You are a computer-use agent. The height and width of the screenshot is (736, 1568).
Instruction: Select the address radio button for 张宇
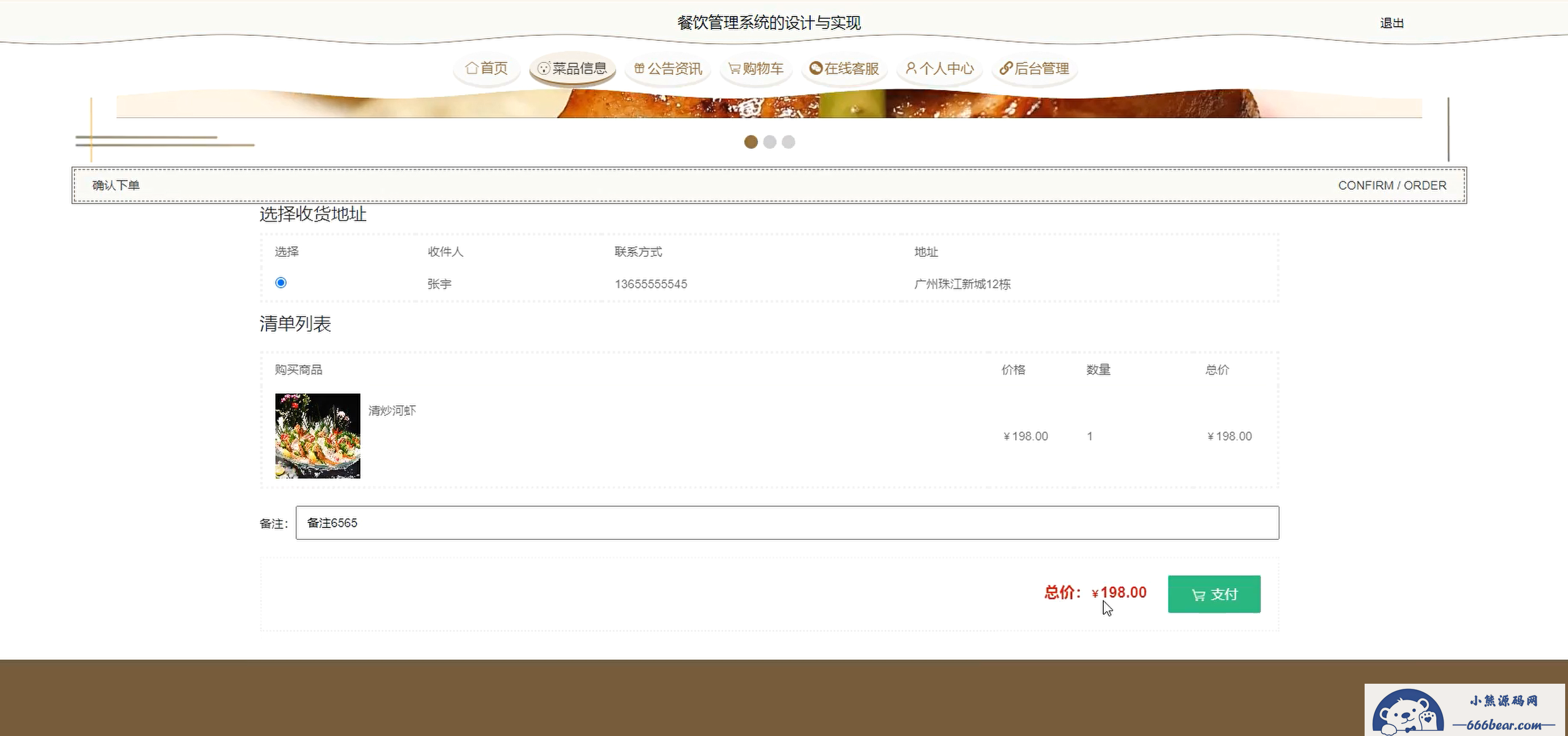(281, 282)
